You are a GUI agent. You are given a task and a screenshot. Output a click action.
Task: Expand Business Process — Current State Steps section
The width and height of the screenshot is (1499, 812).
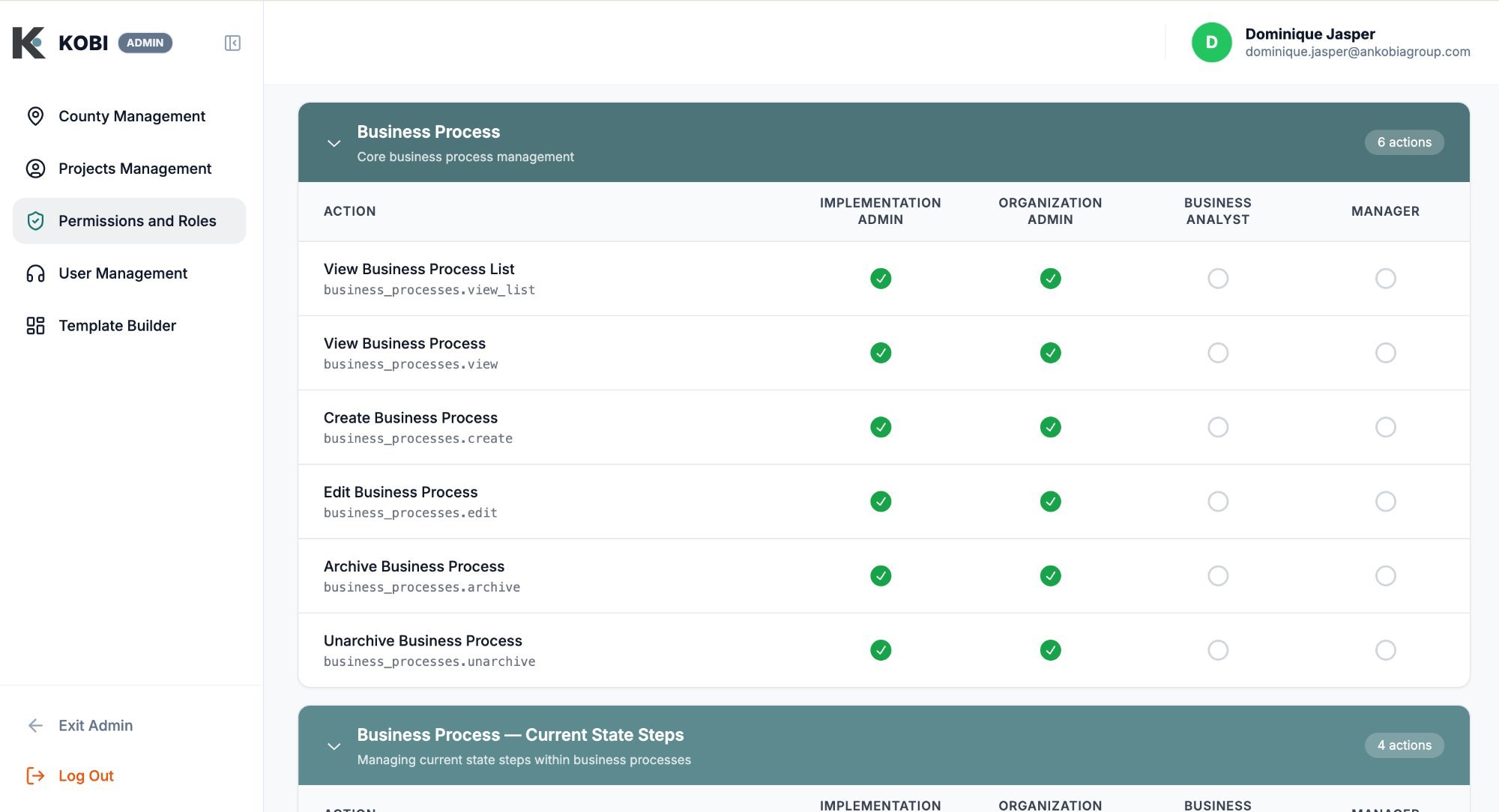(334, 745)
